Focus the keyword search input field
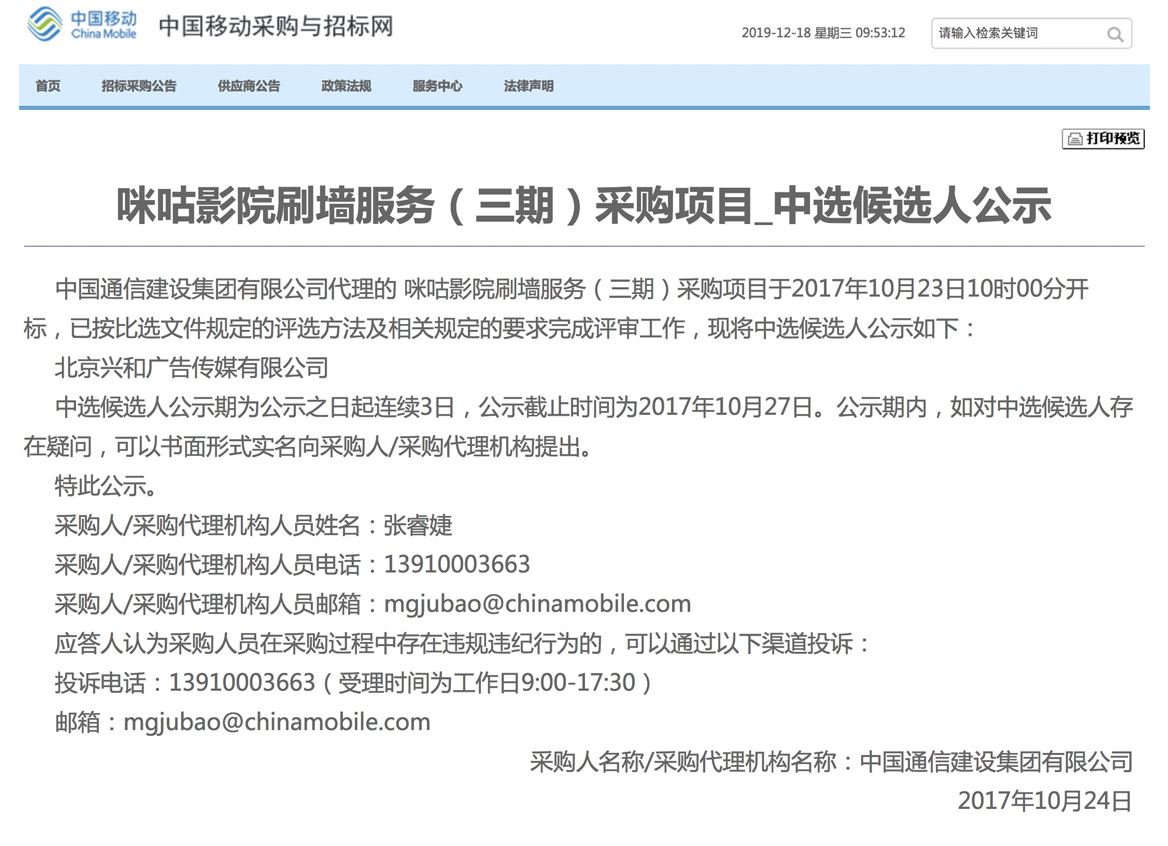This screenshot has height=846, width=1168. 1031,34
